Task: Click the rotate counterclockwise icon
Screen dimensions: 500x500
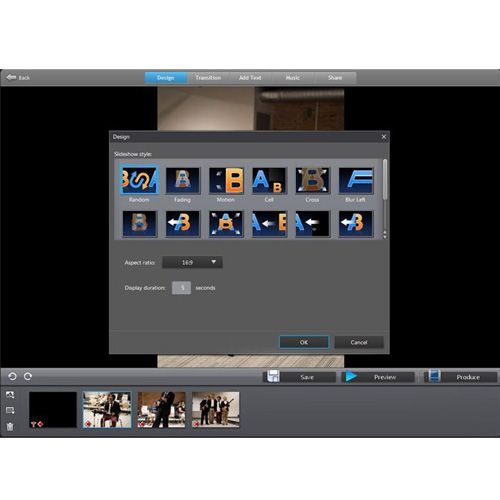Action: pyautogui.click(x=12, y=376)
